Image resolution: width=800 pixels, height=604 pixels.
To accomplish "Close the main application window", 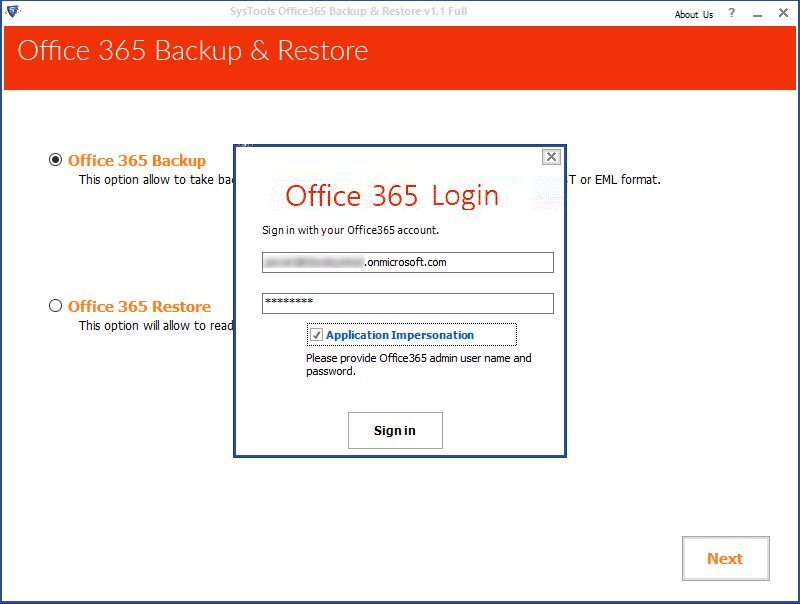I will click(x=782, y=14).
